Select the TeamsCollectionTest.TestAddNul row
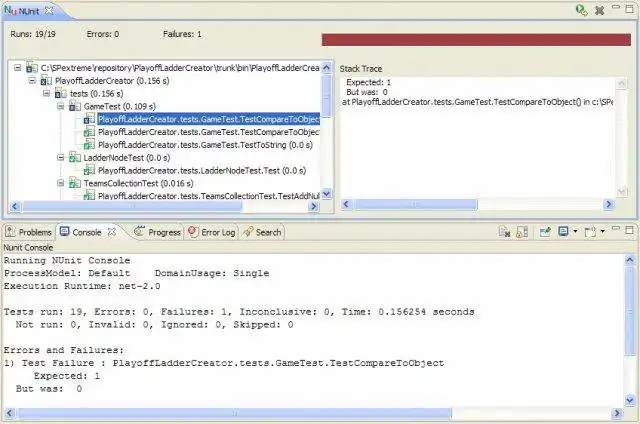 (x=209, y=196)
